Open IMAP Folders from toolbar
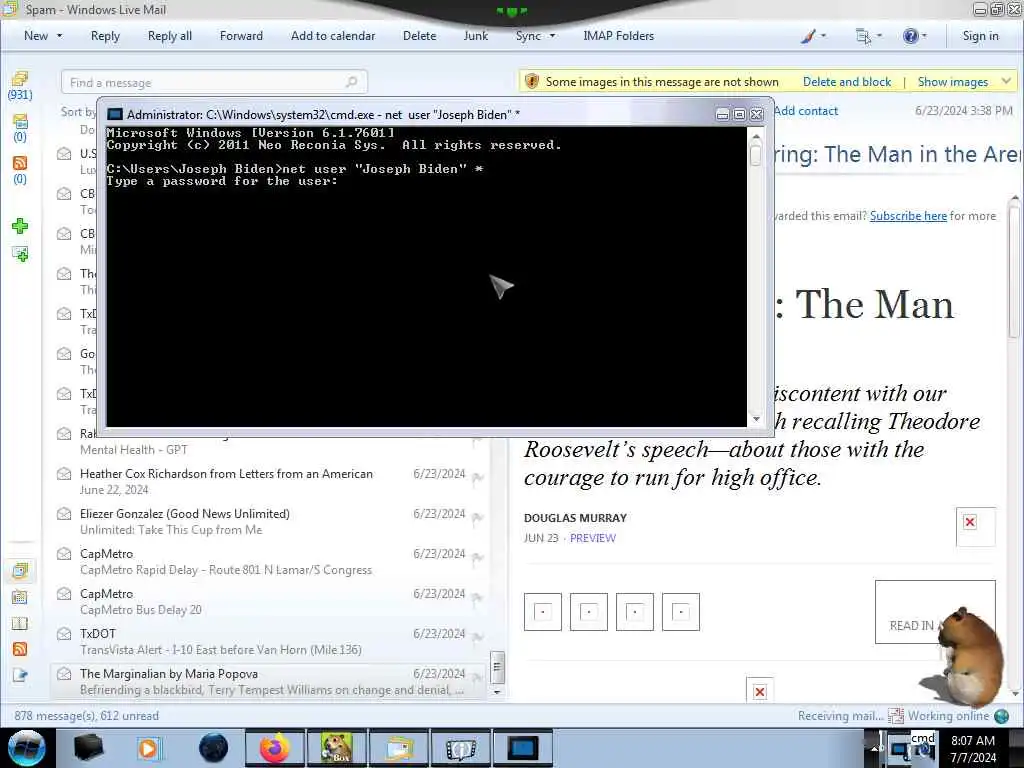The height and width of the screenshot is (768, 1024). coord(618,36)
